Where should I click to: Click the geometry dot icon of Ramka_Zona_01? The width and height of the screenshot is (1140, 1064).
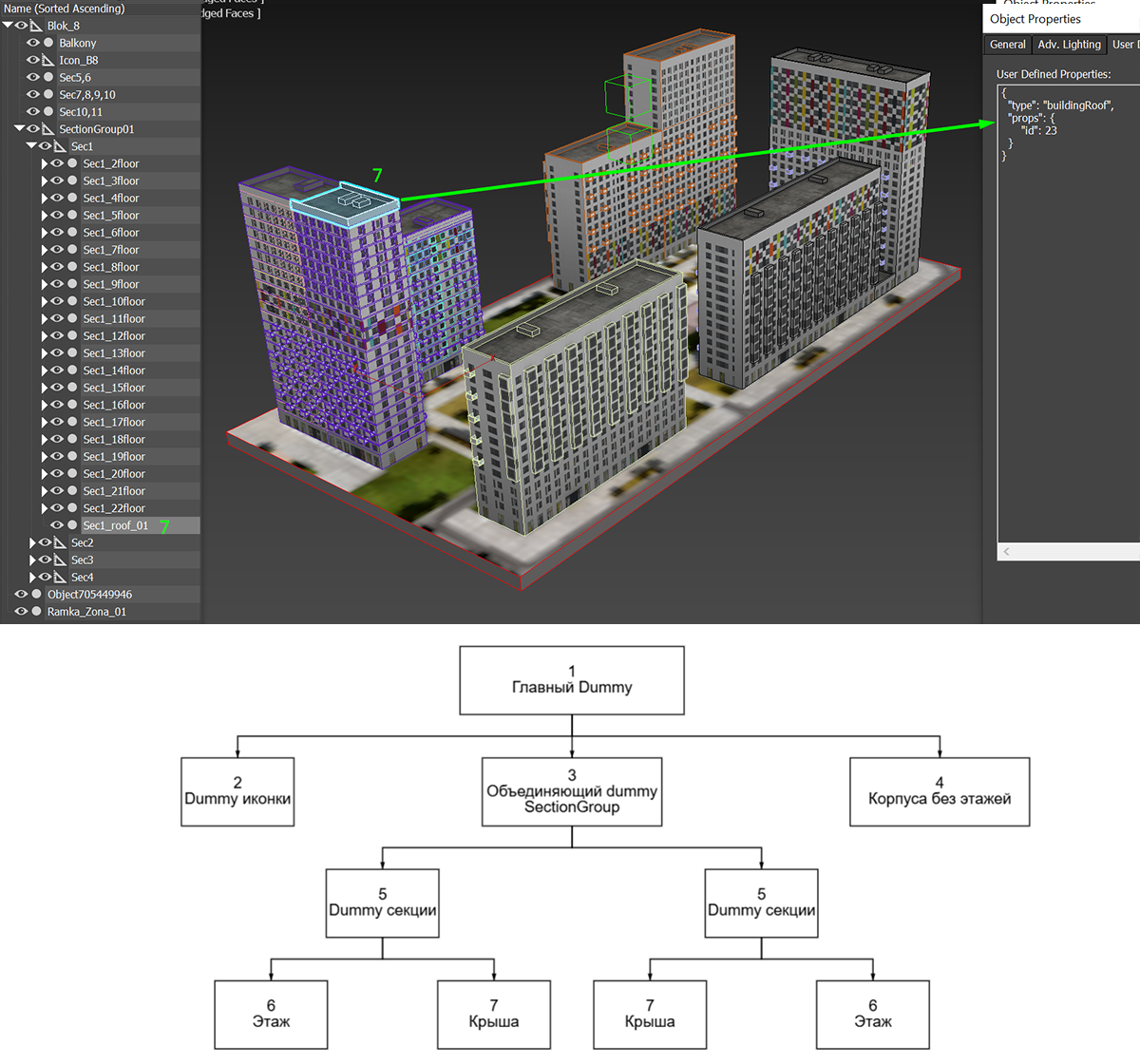pos(37,611)
